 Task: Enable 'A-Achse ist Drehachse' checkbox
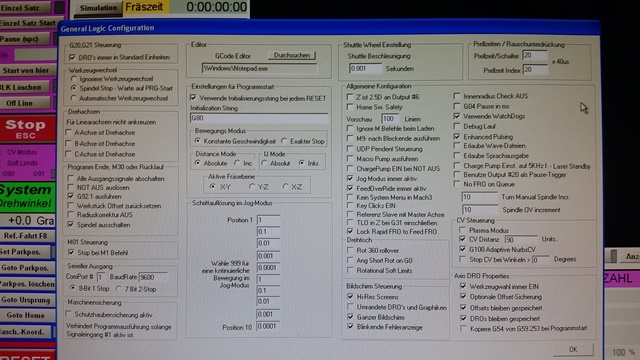coord(69,132)
